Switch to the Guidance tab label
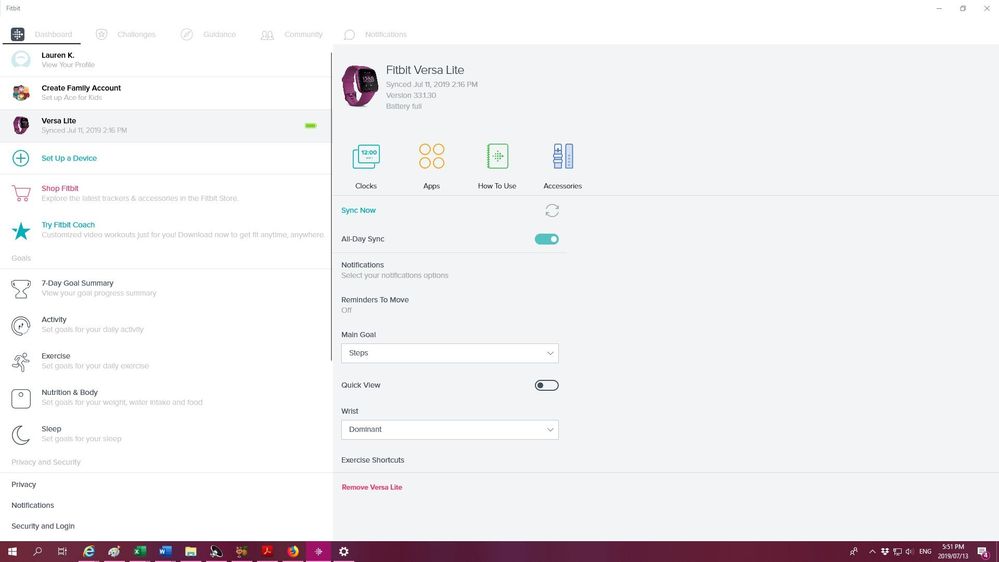The height and width of the screenshot is (562, 999). click(x=220, y=34)
